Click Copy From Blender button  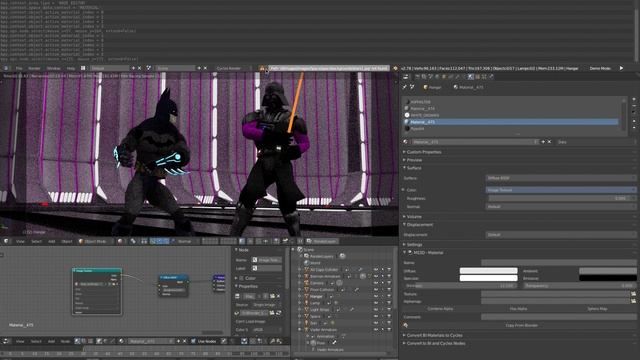[x=521, y=325]
